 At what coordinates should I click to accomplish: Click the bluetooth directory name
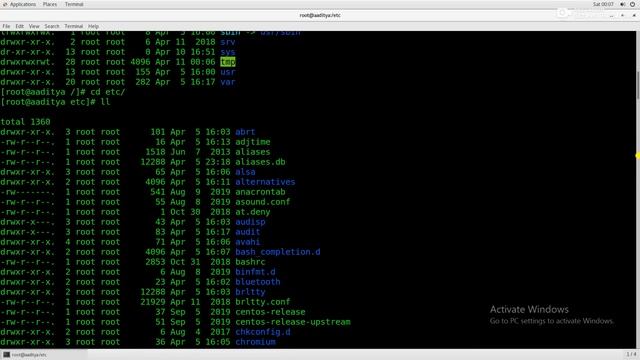coord(258,282)
